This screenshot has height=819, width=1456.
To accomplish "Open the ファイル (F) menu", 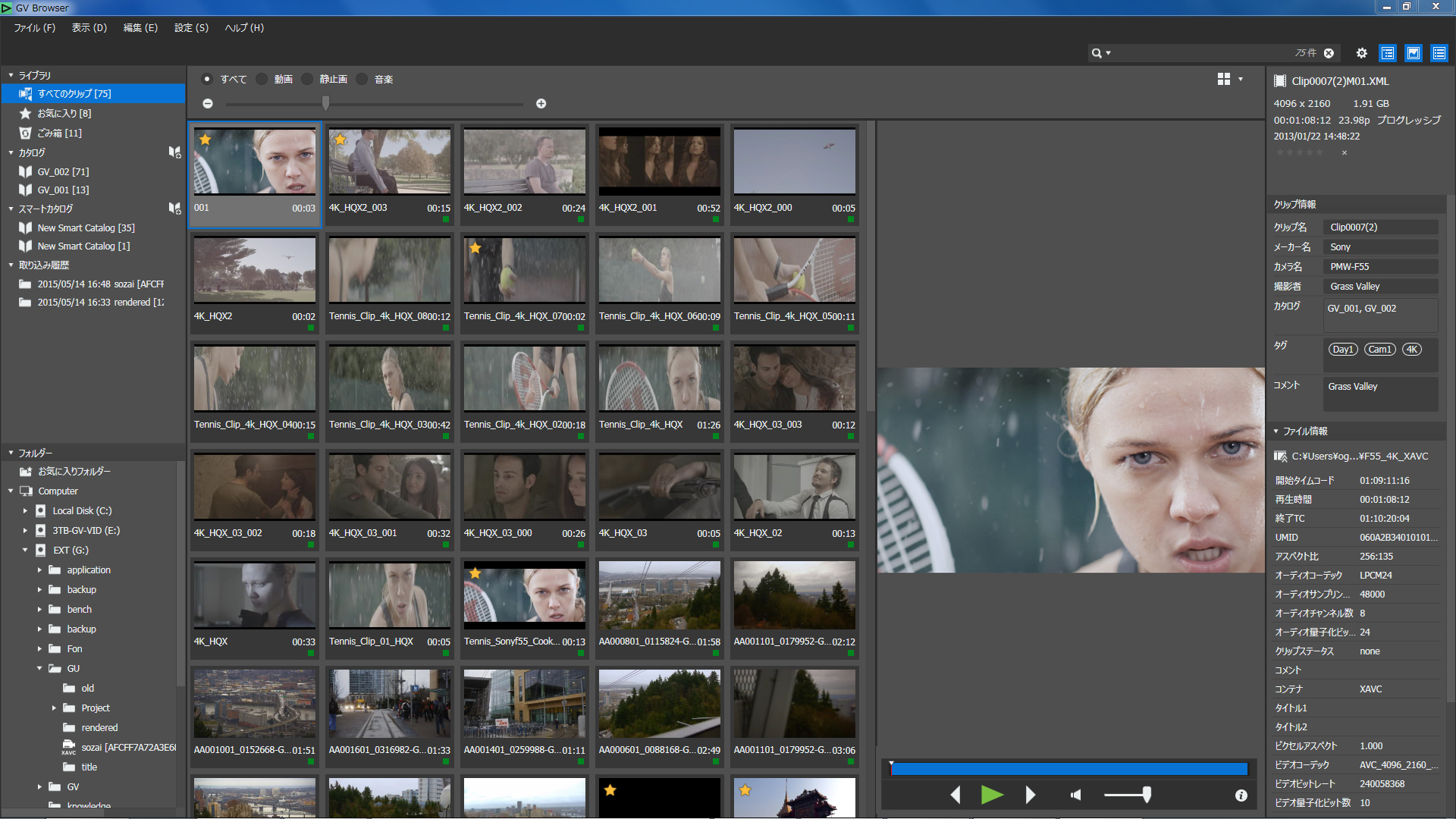I will (x=34, y=28).
